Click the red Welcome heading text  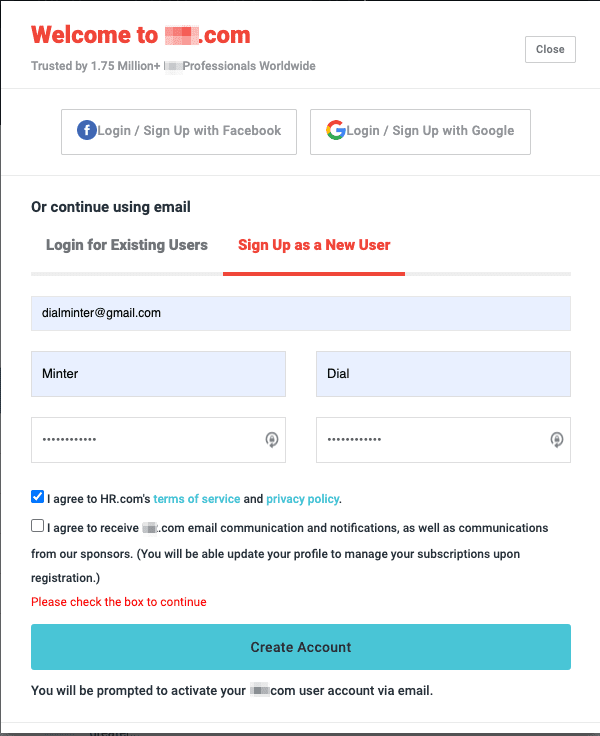[x=140, y=35]
